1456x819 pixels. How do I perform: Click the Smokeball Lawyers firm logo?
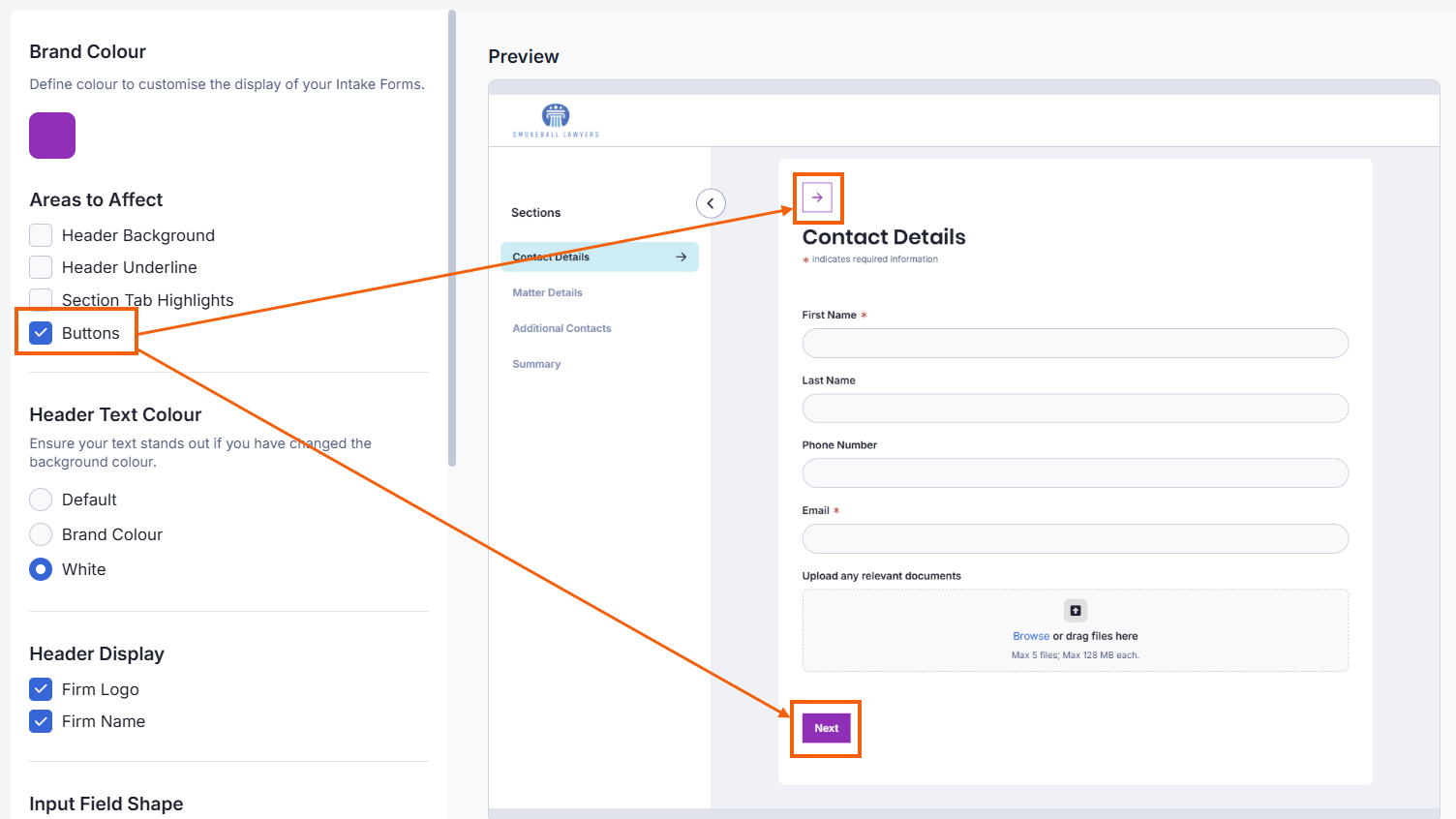tap(556, 120)
